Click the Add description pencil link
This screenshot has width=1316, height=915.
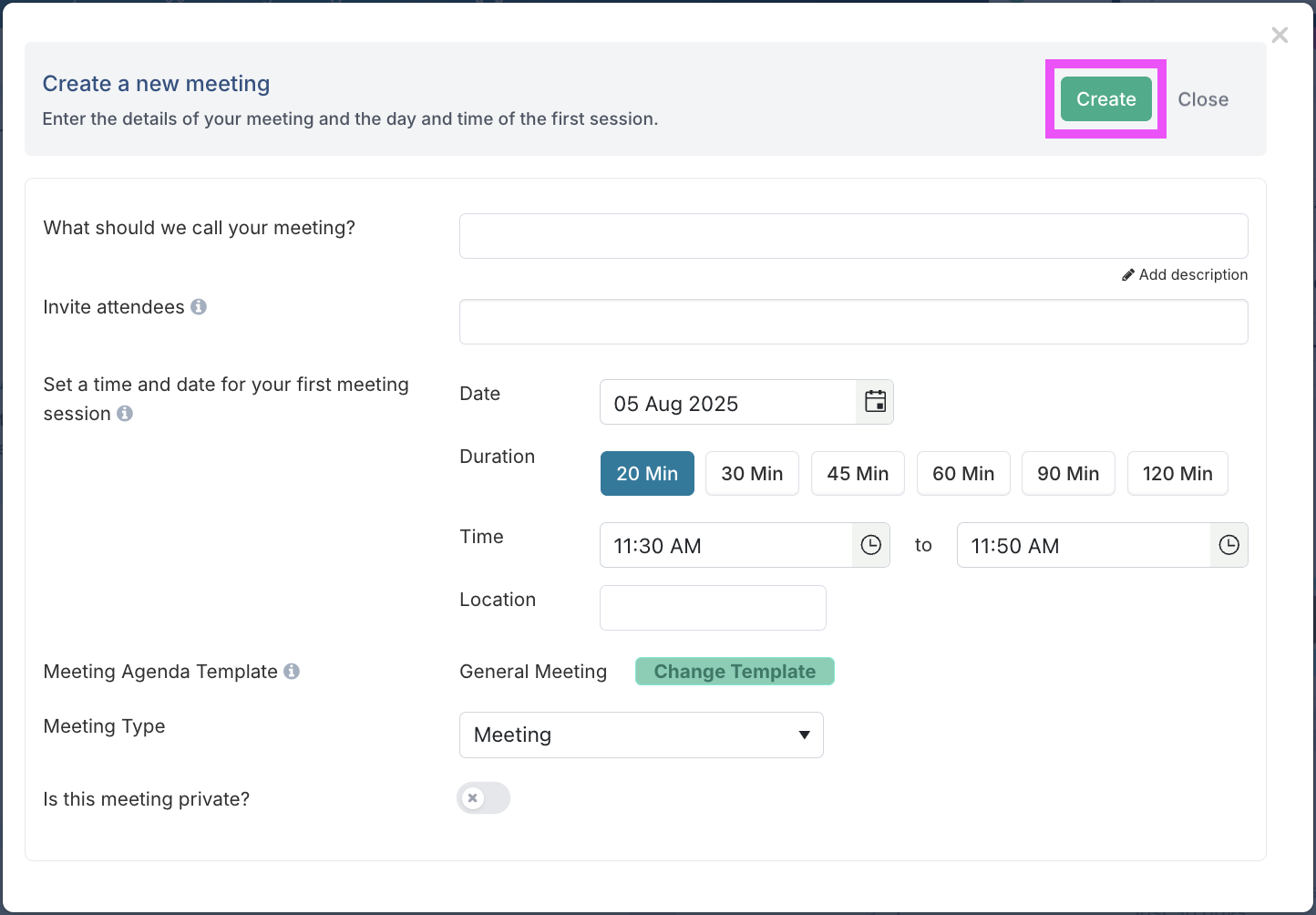click(1185, 275)
